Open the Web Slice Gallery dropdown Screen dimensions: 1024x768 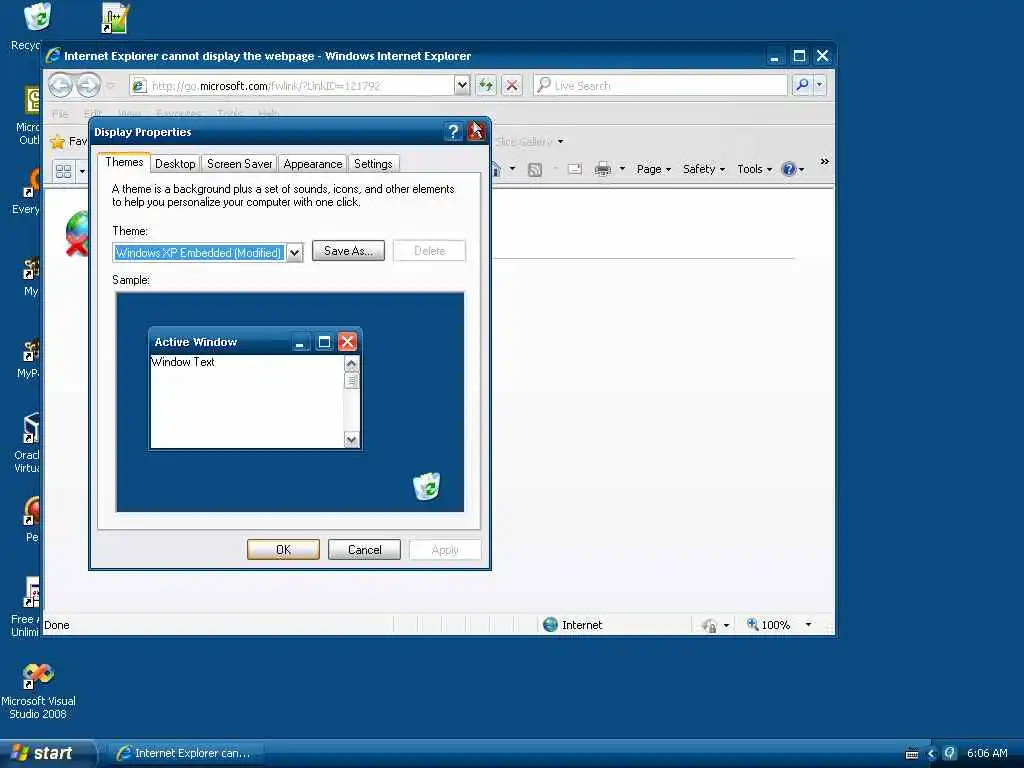click(560, 142)
